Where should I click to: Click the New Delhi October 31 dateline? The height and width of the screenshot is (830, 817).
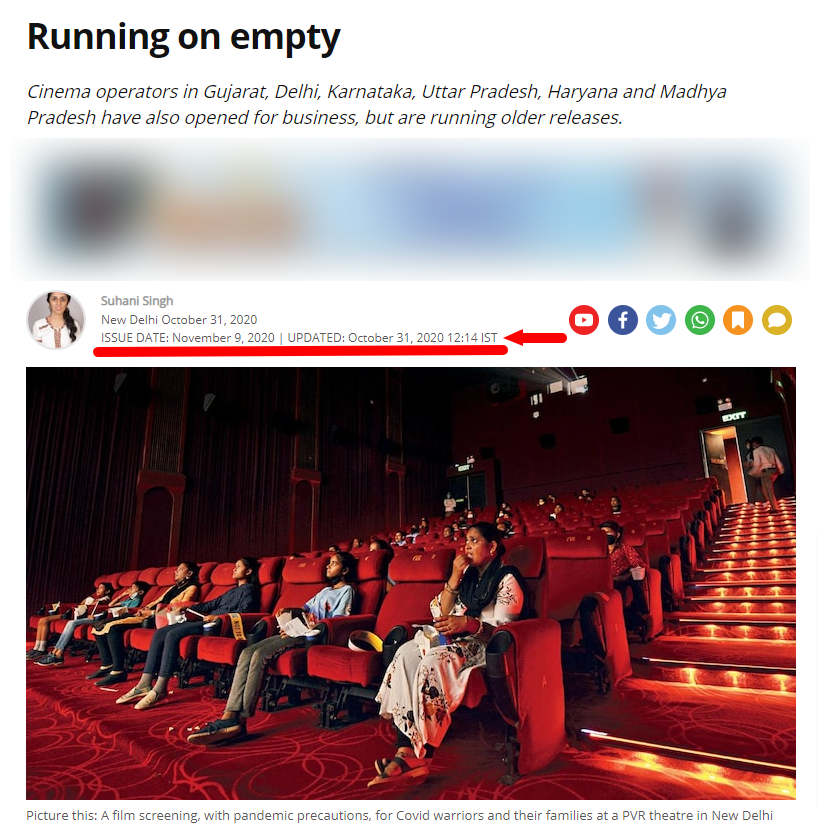[x=179, y=320]
